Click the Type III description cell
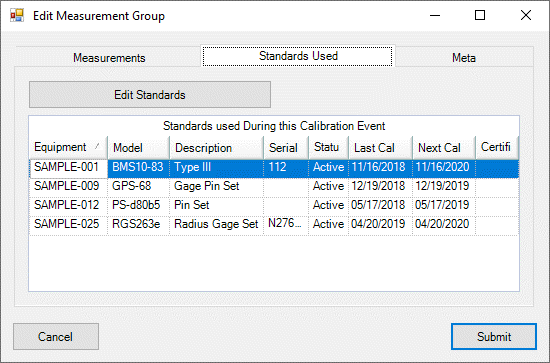Image resolution: width=550 pixels, height=363 pixels. [x=216, y=169]
